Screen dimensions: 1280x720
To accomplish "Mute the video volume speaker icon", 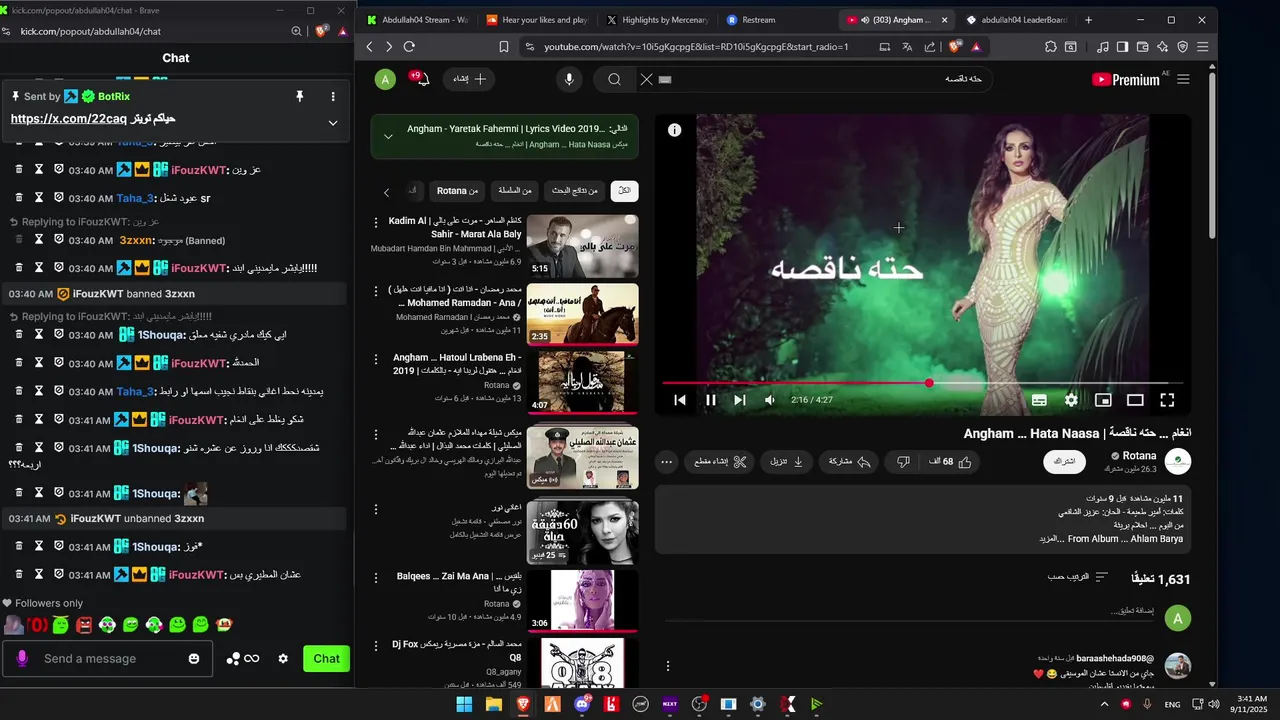I will point(769,400).
